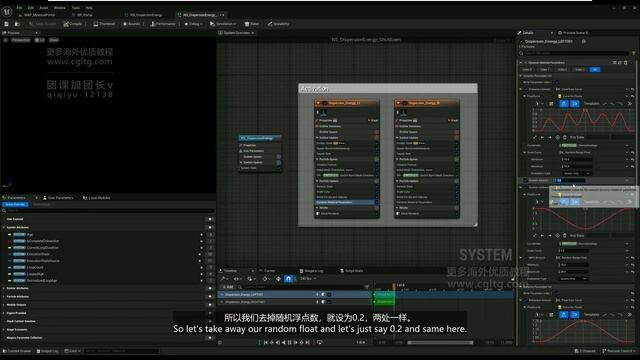Click the Browse to asset icon
This screenshot has width=640, height=360.
point(17,24)
